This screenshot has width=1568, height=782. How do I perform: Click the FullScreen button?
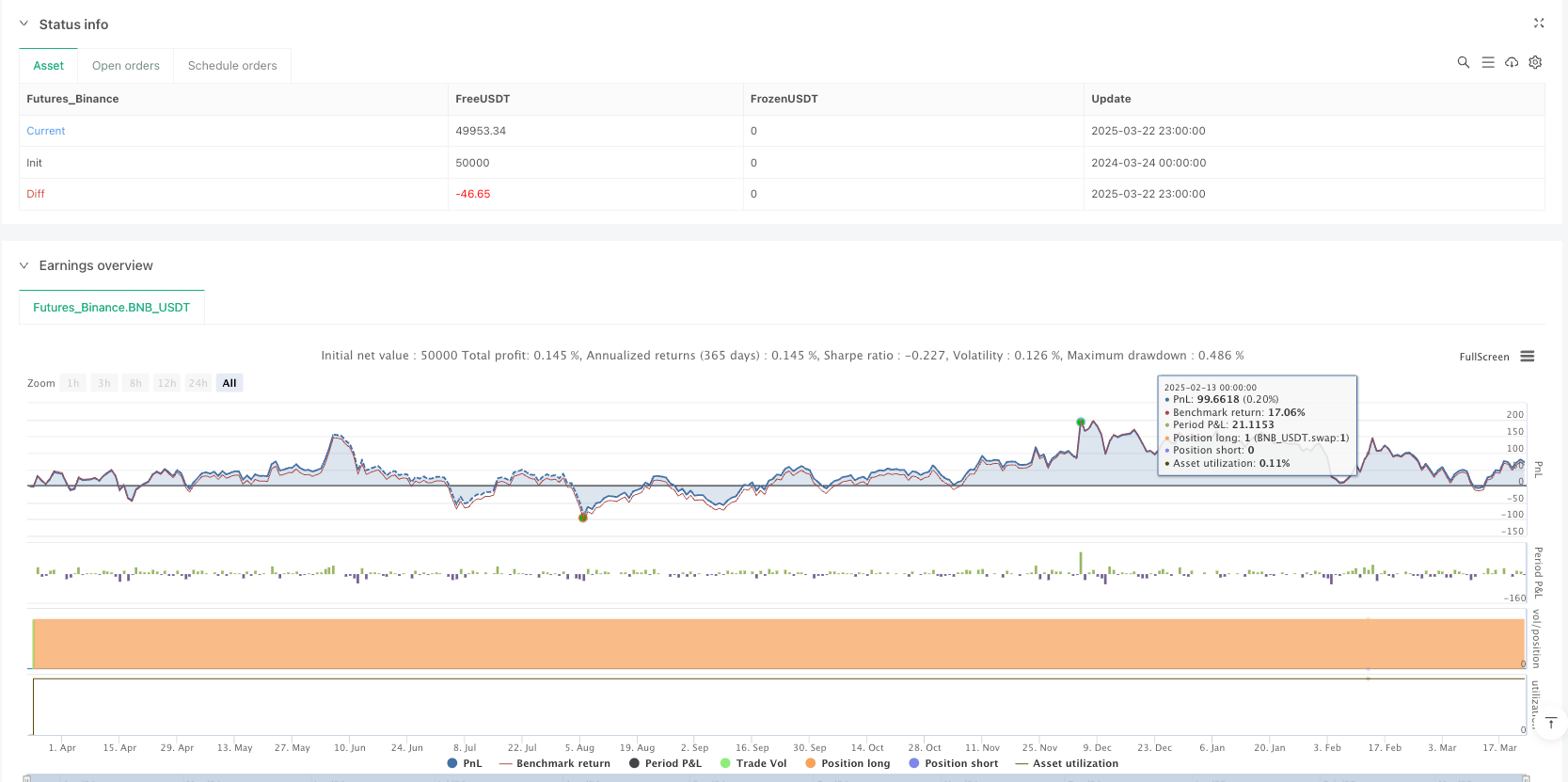click(1483, 357)
